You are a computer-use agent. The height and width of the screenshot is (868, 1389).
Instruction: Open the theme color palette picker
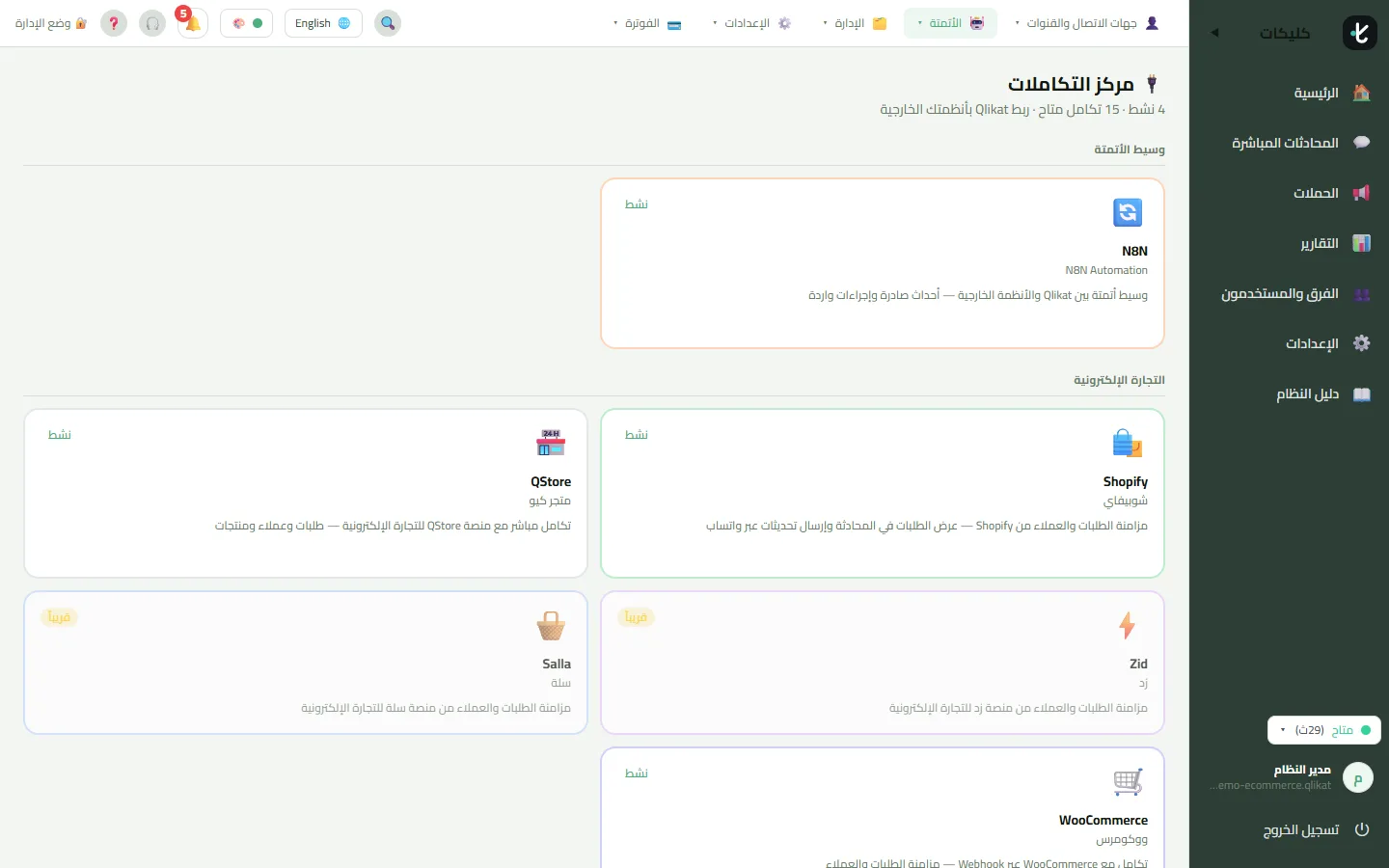tap(247, 23)
